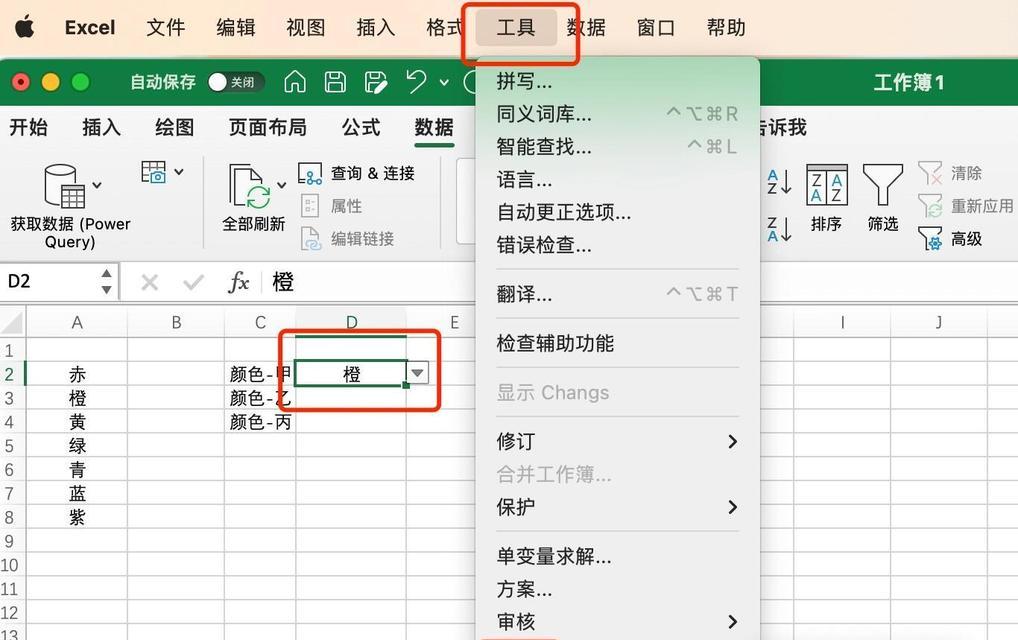Choose 智能查找... from the menu
Viewport: 1018px width, 640px height.
[618, 147]
